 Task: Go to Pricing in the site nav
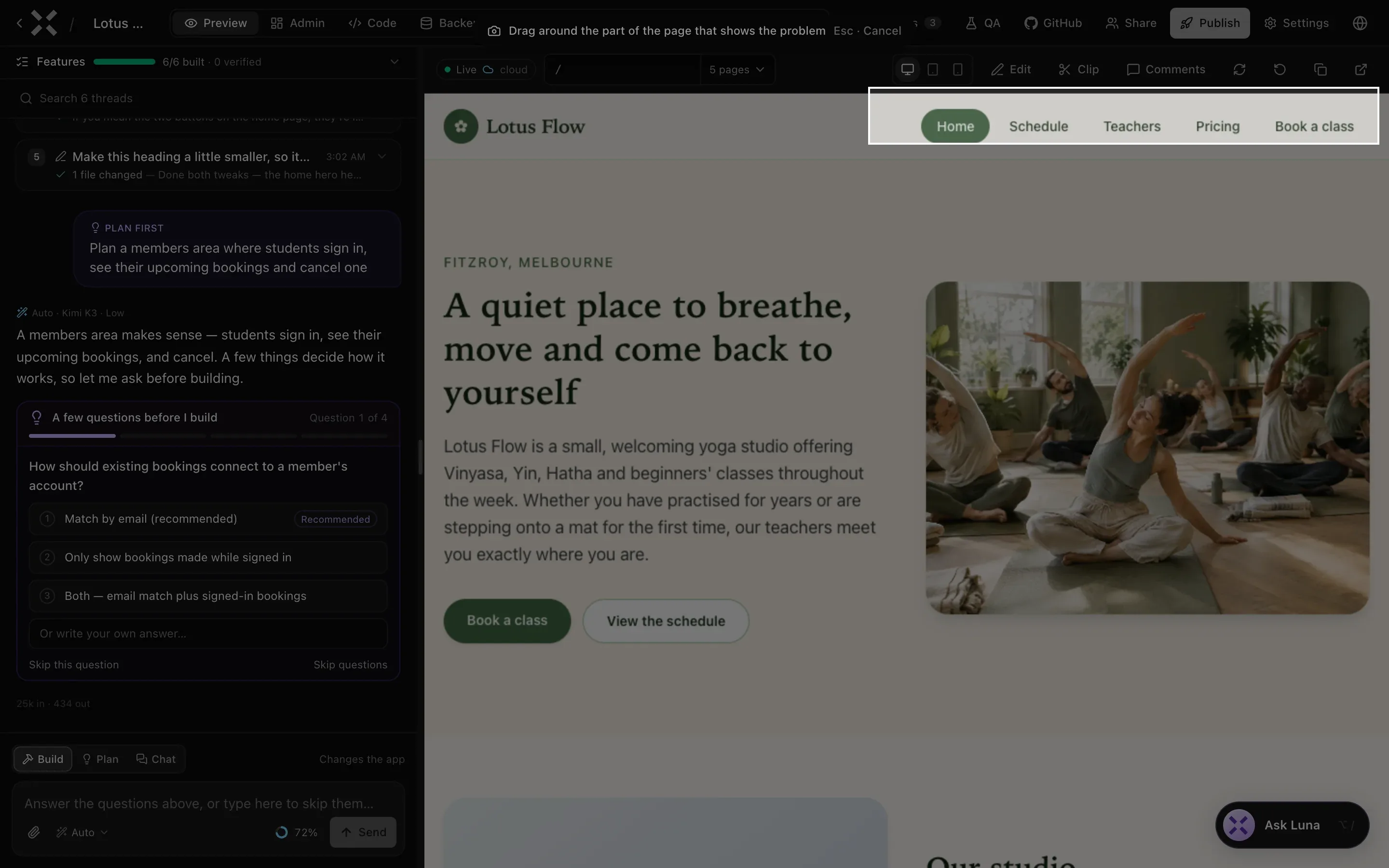point(1217,126)
